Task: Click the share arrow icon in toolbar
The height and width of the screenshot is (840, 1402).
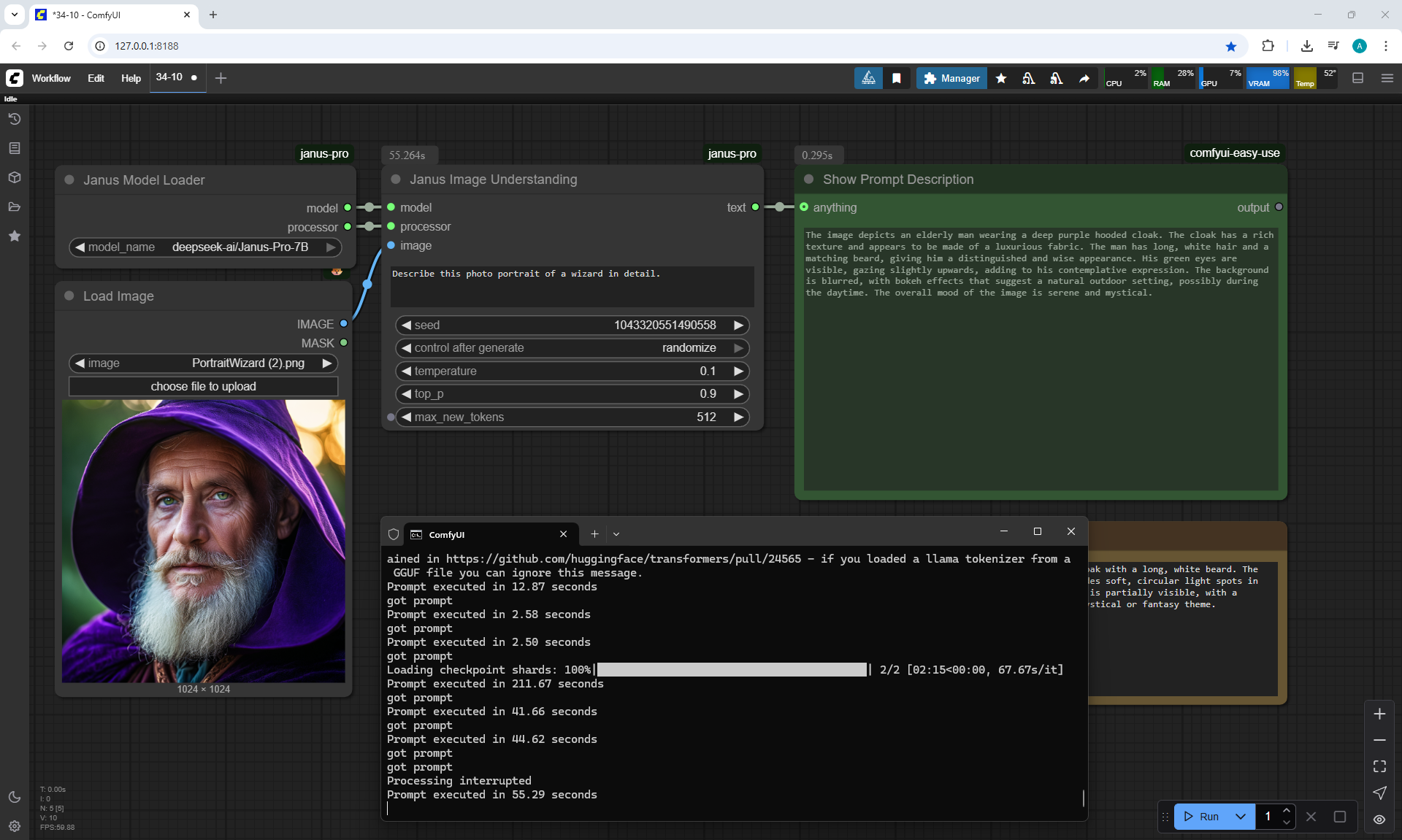Action: [1084, 78]
